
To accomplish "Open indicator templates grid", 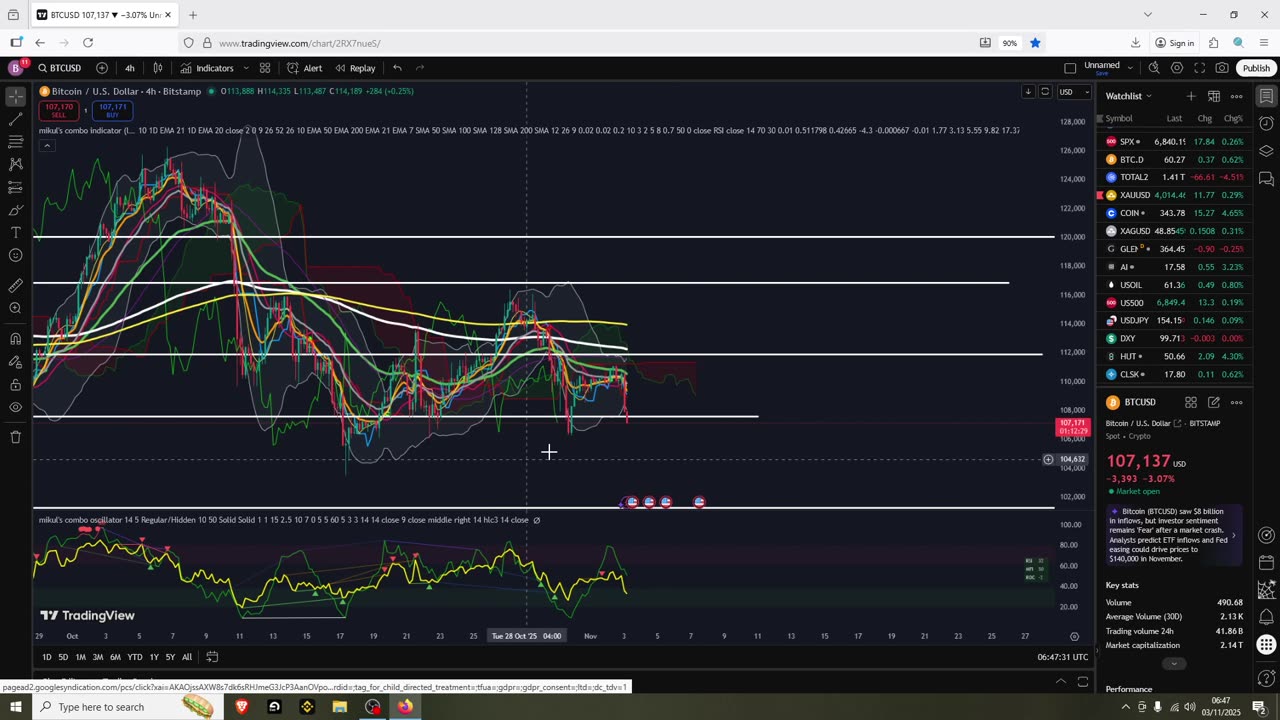I will [265, 68].
